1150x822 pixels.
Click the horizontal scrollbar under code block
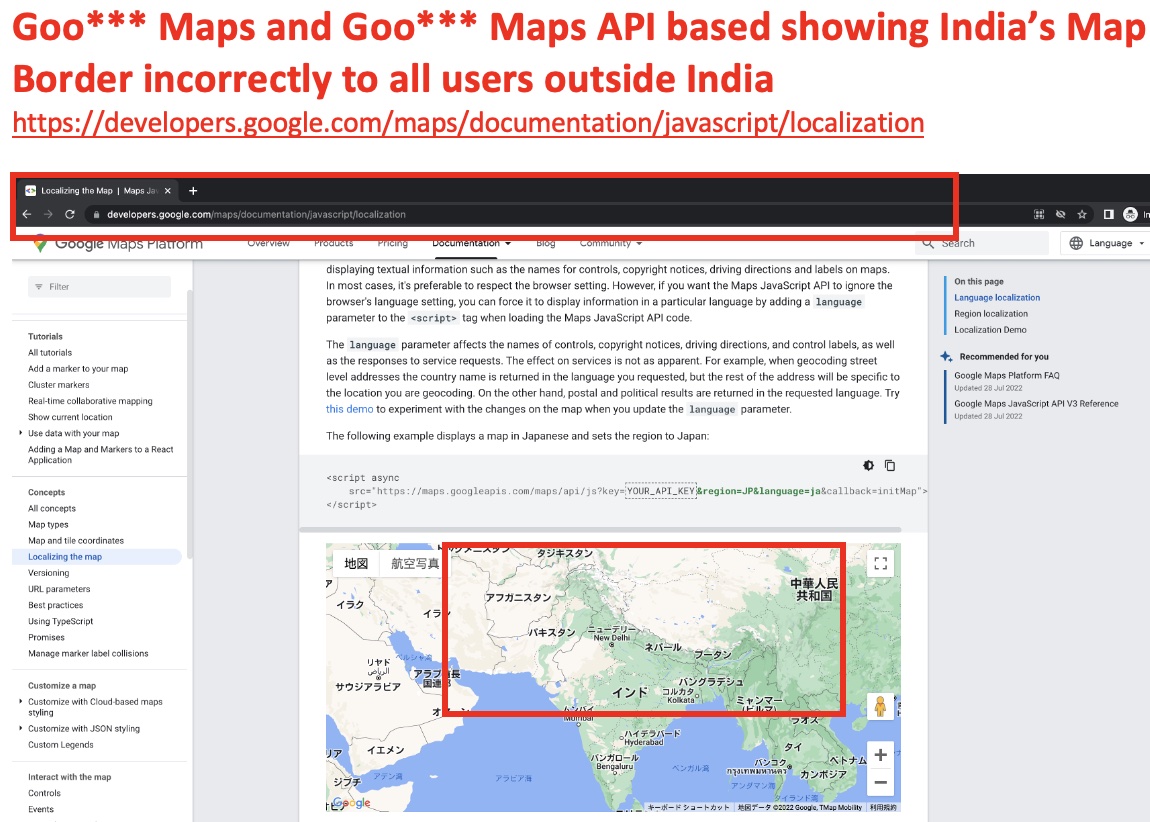click(601, 529)
